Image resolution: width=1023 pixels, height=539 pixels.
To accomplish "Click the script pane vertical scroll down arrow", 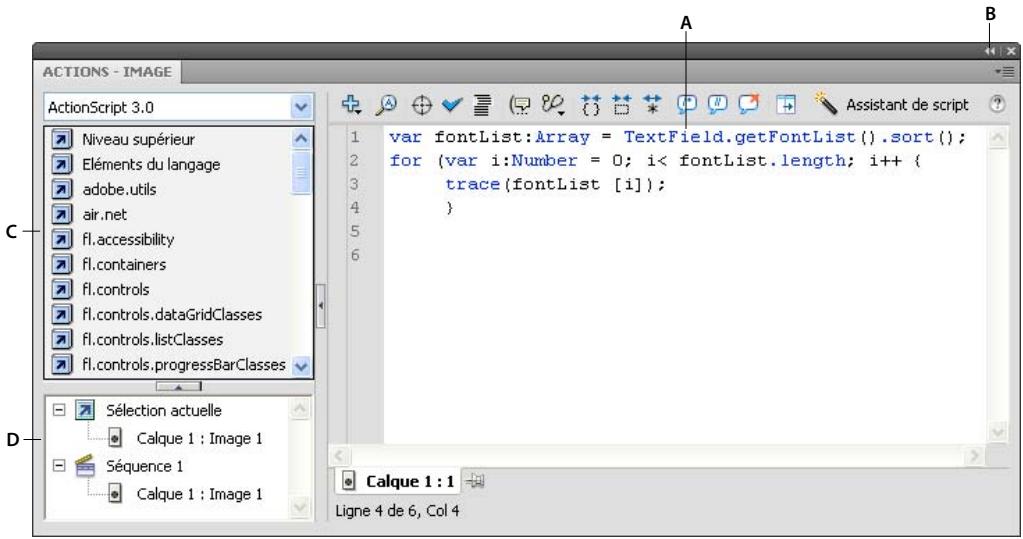I will [x=998, y=431].
